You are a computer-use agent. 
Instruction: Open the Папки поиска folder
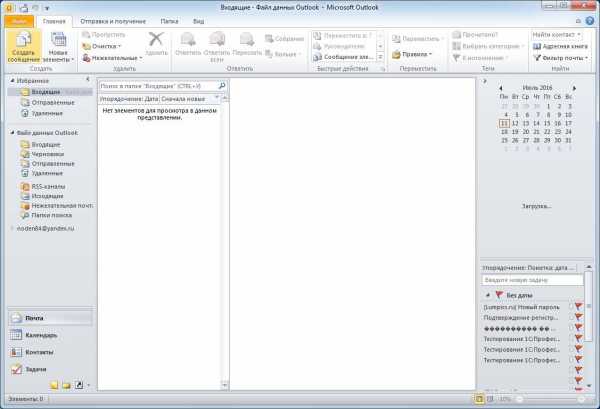pyautogui.click(x=51, y=215)
